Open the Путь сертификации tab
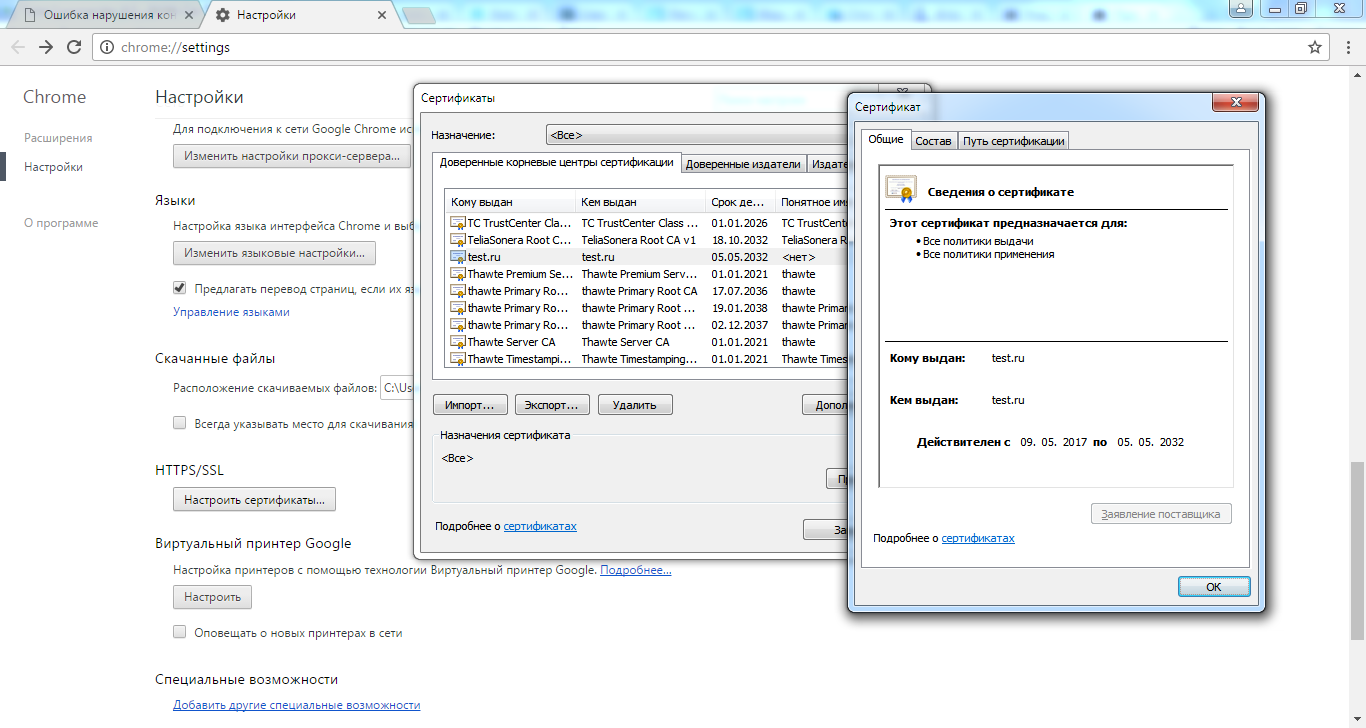 [x=1013, y=141]
